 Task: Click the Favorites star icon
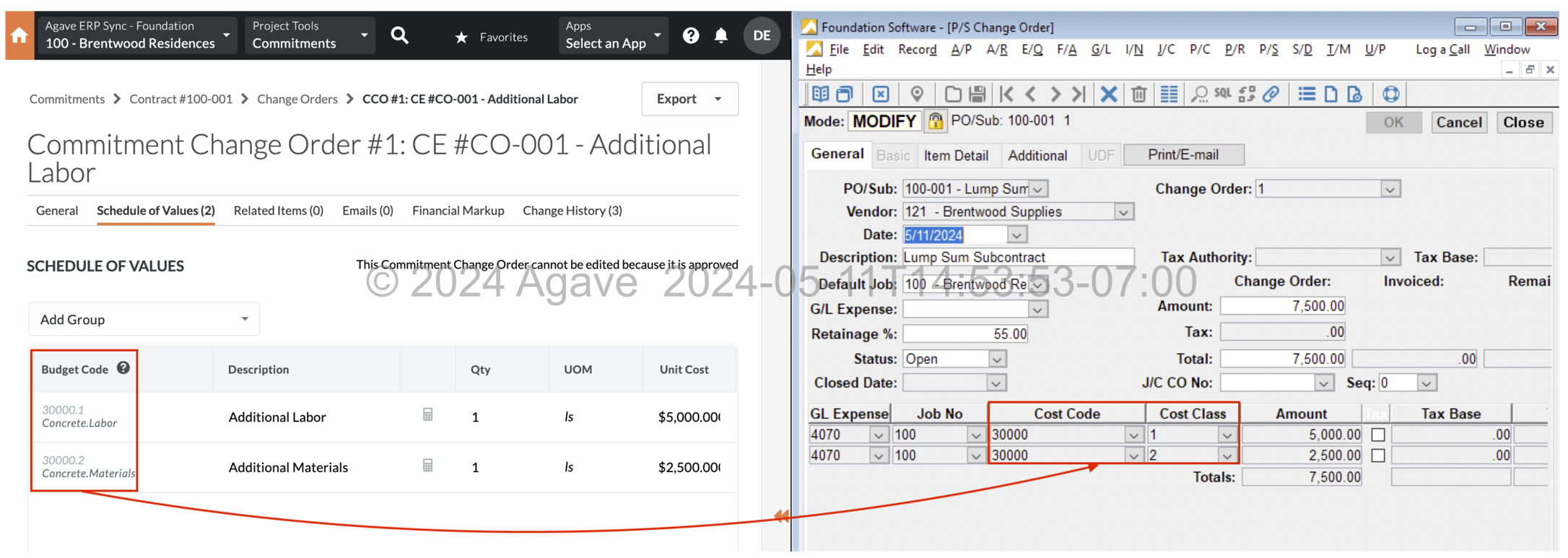tap(461, 37)
